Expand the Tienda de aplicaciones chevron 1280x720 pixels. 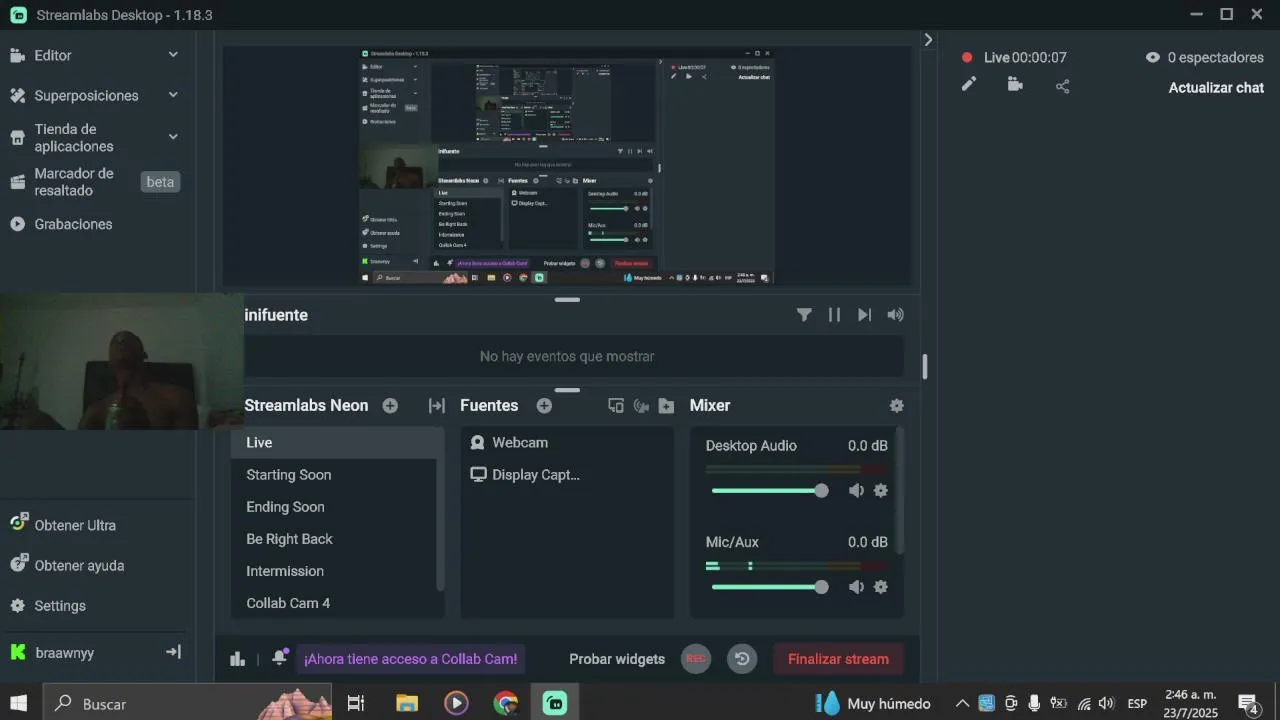[x=173, y=137]
